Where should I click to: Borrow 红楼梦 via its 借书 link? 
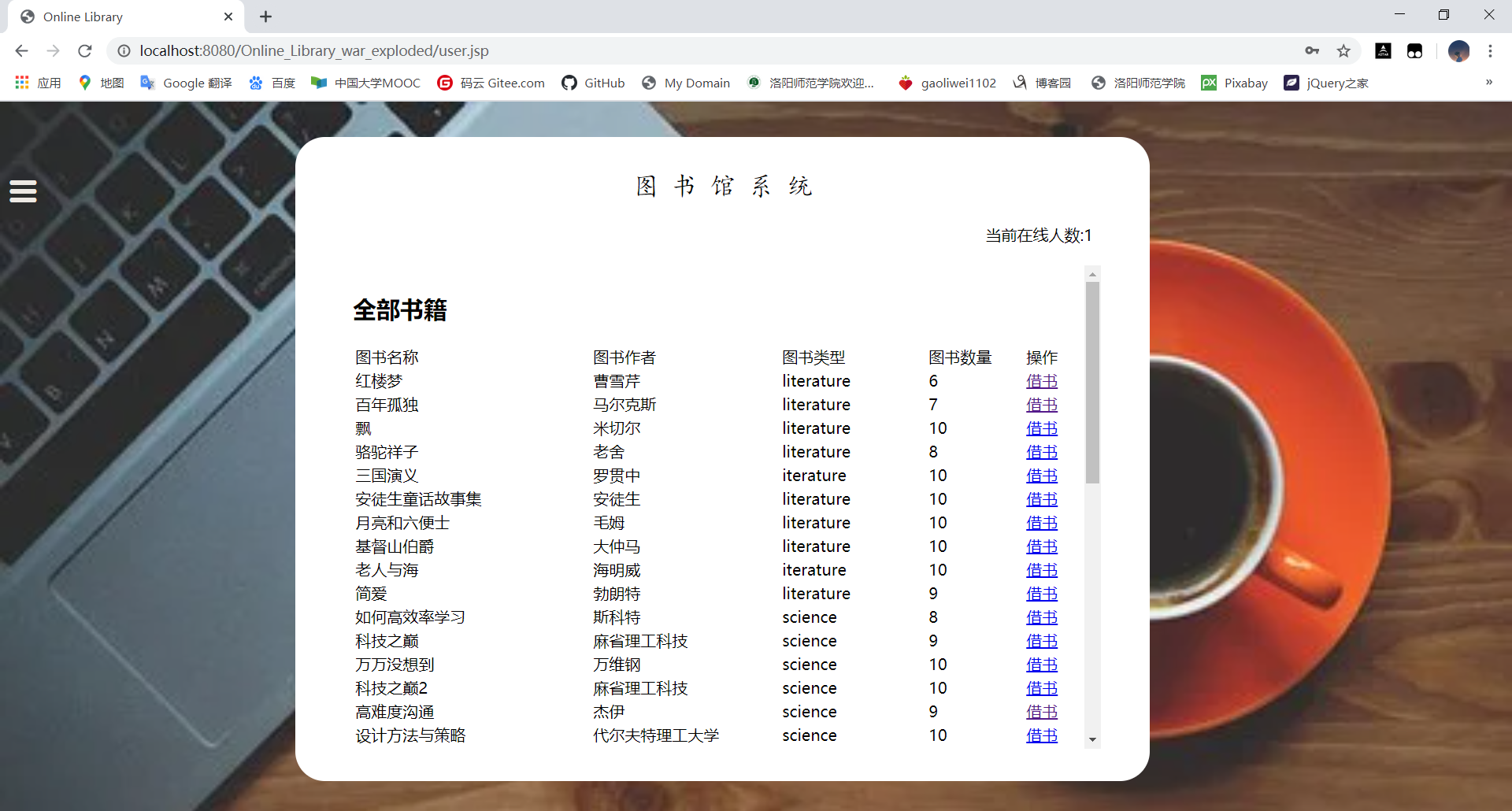tap(1041, 381)
